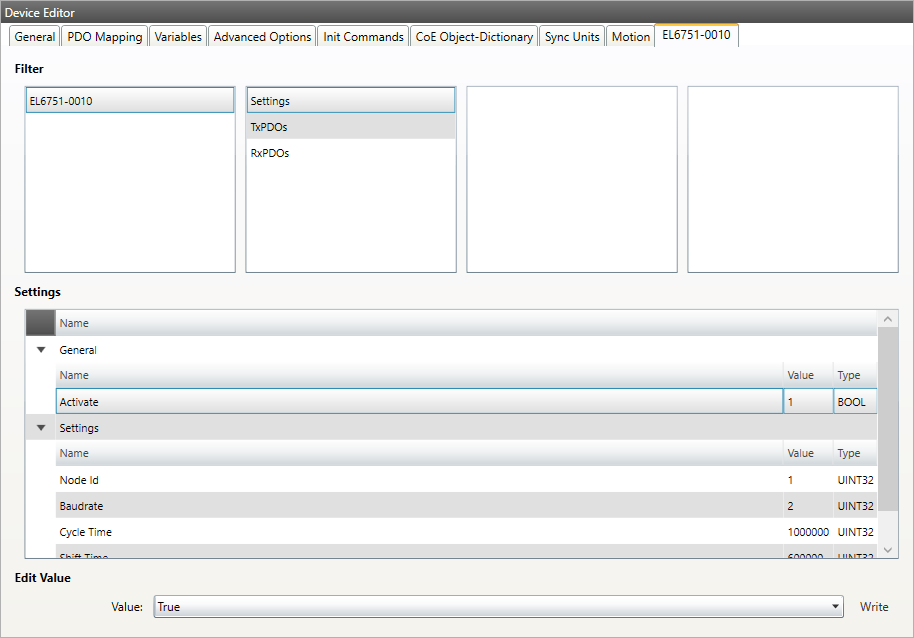
Task: Open the Motion tab
Action: point(630,37)
